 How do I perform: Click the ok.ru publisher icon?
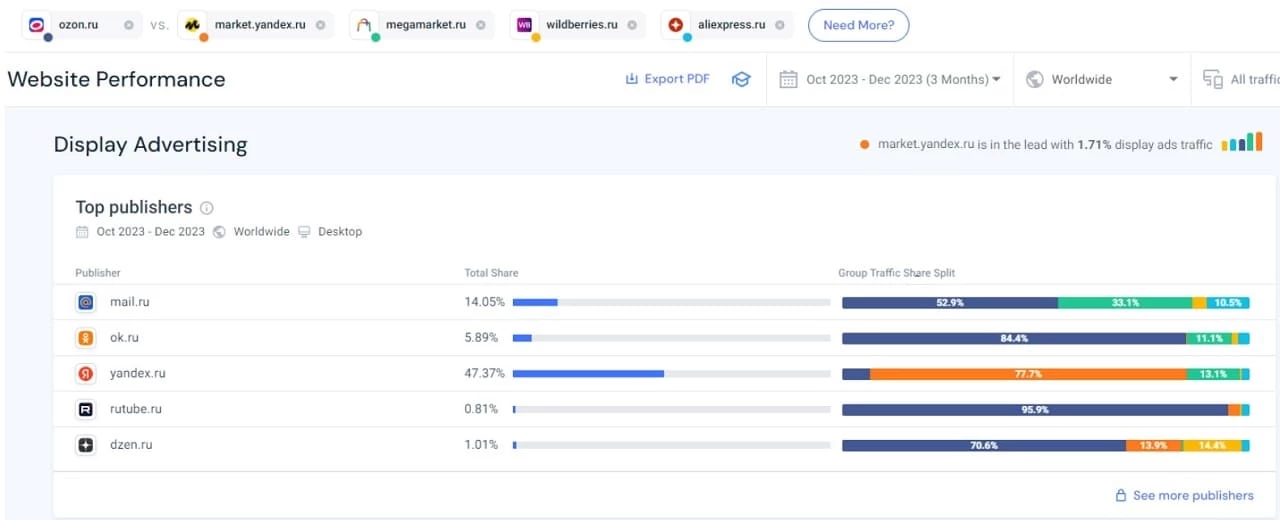coord(86,338)
